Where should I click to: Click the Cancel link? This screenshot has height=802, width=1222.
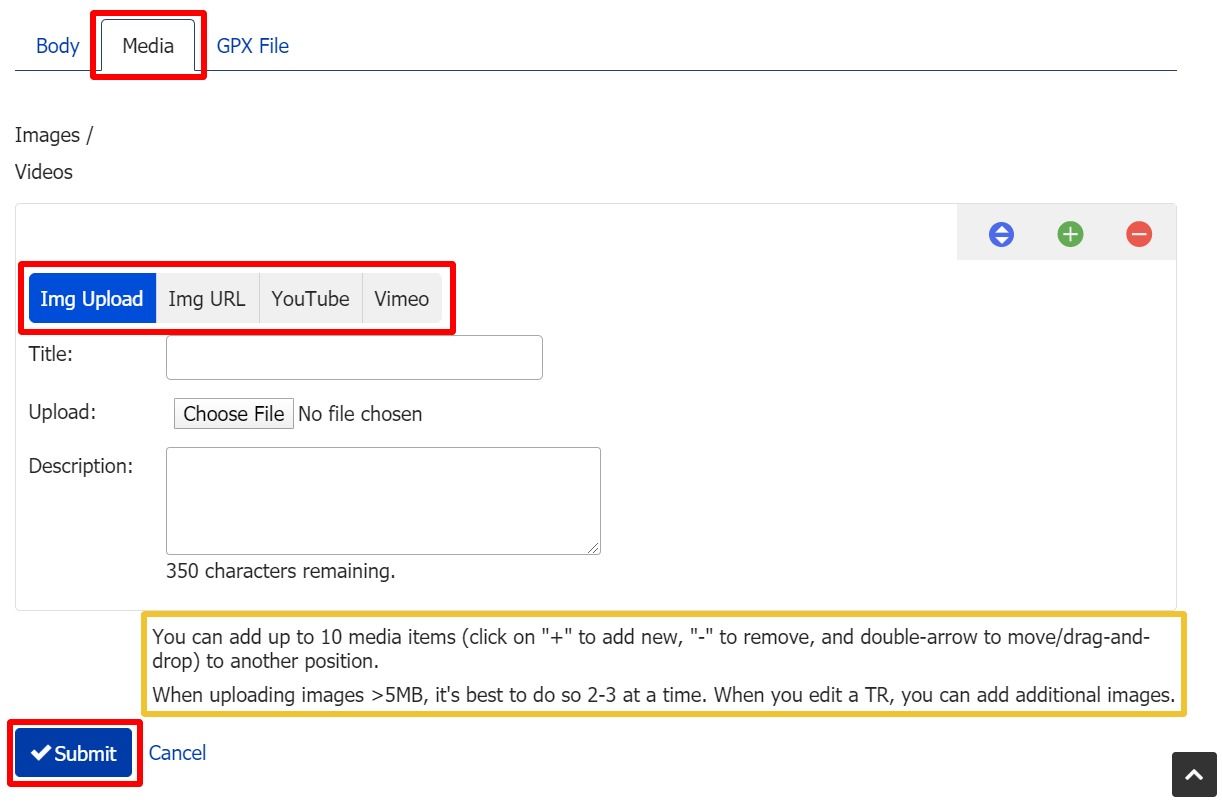pos(177,753)
